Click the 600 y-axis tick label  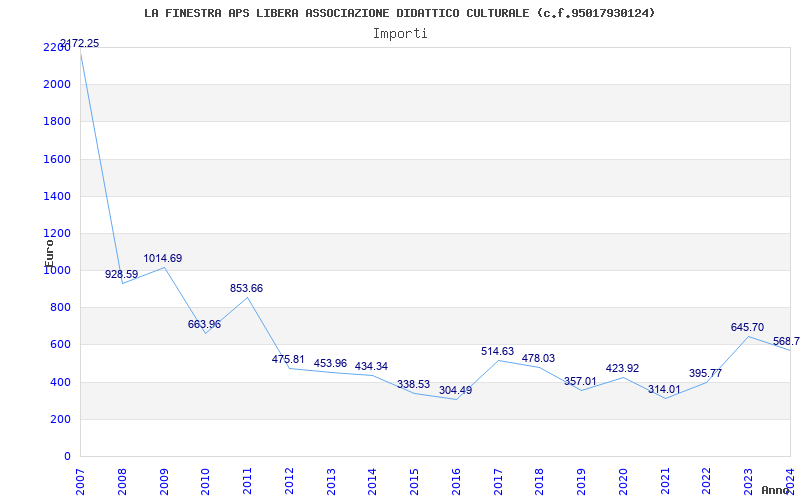click(61, 345)
